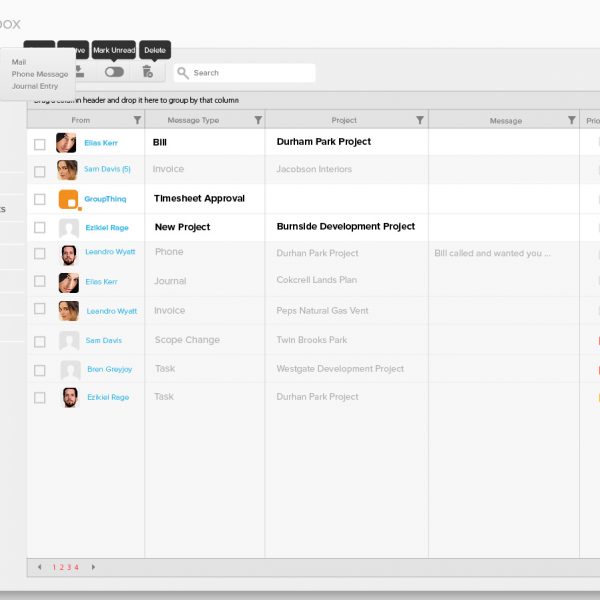Choose Phone Message from the menu
Image resolution: width=600 pixels, height=600 pixels.
40,74
